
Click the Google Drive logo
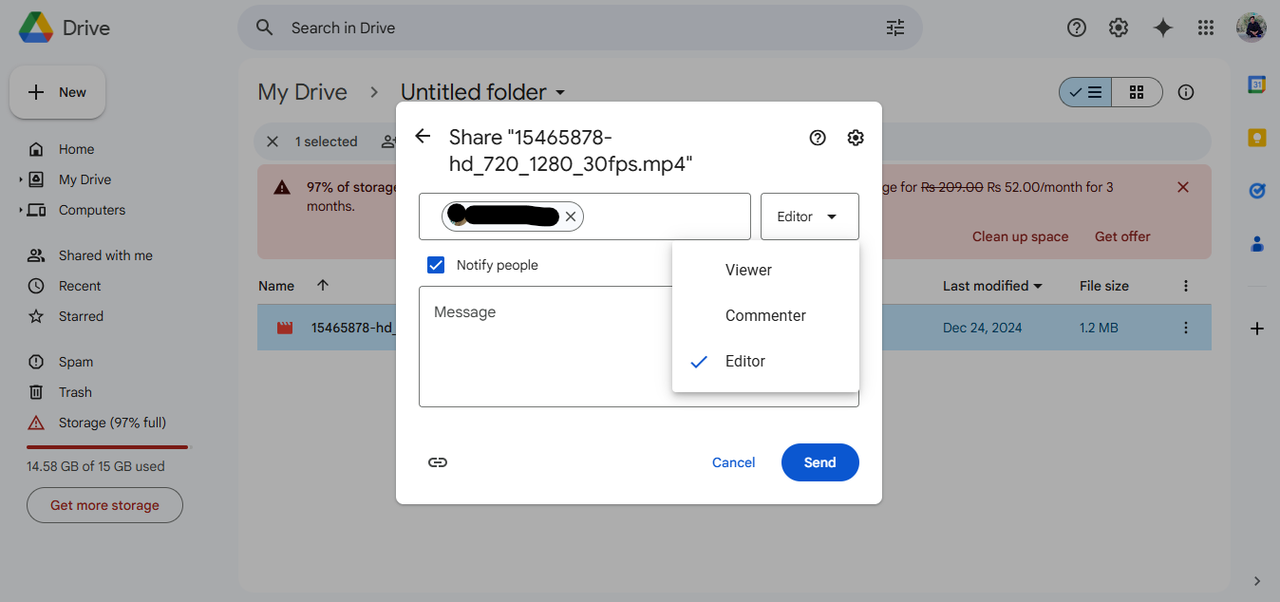pyautogui.click(x=36, y=28)
